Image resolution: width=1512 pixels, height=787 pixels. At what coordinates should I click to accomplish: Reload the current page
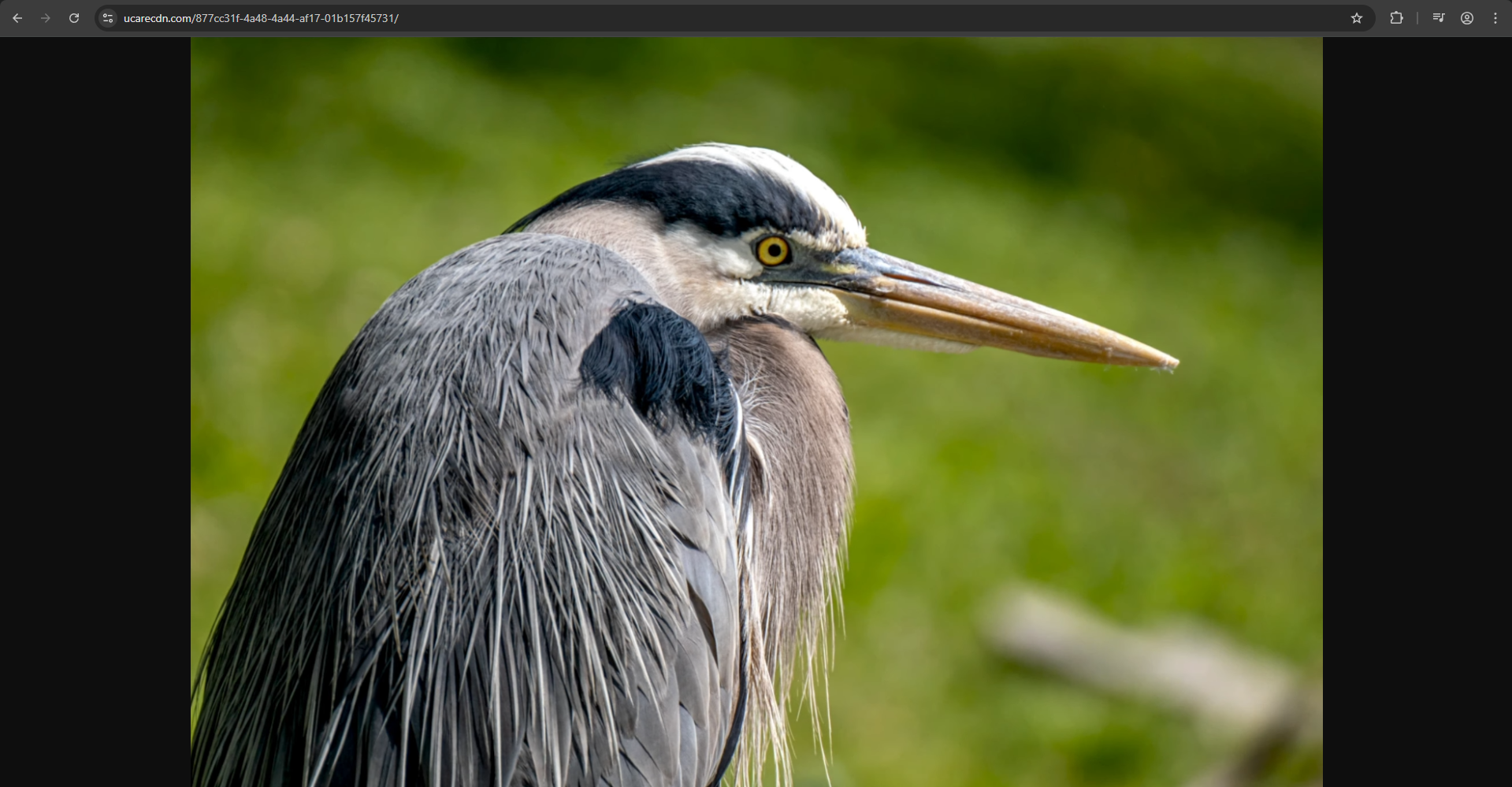(x=74, y=18)
